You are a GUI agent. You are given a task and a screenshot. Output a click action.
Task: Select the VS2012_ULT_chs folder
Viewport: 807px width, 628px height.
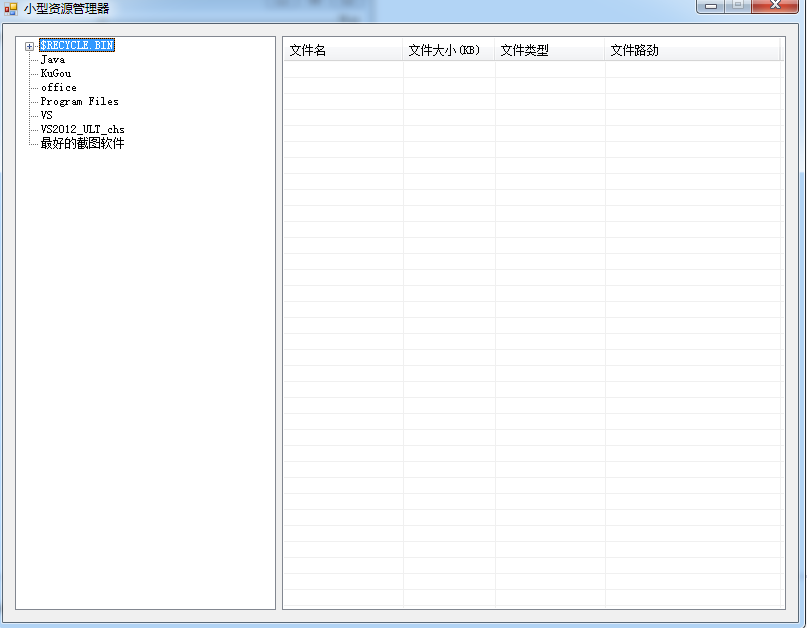pyautogui.click(x=83, y=129)
